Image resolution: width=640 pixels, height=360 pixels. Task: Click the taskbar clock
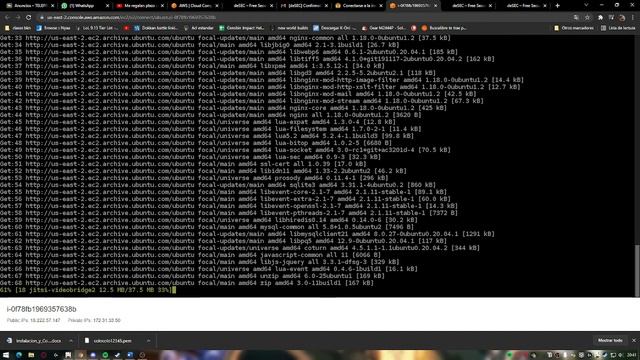(x=631, y=355)
